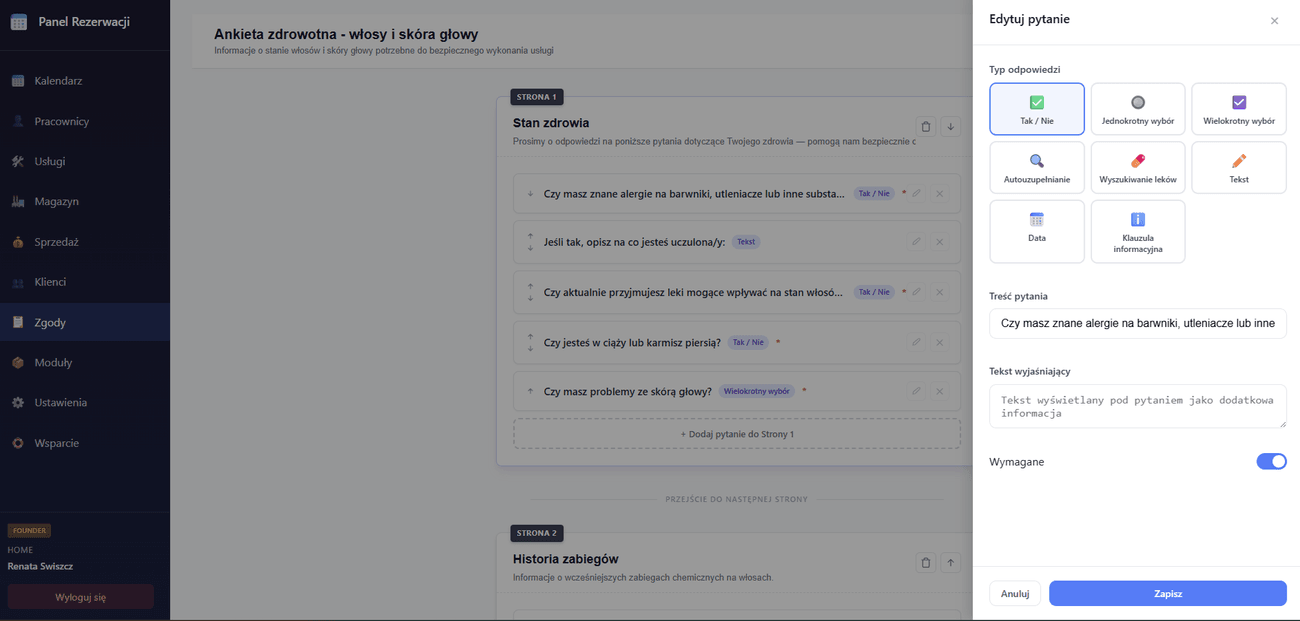Screen dimensions: 1300x621
Task: Toggle the Wymagane switch off
Action: 1271,462
